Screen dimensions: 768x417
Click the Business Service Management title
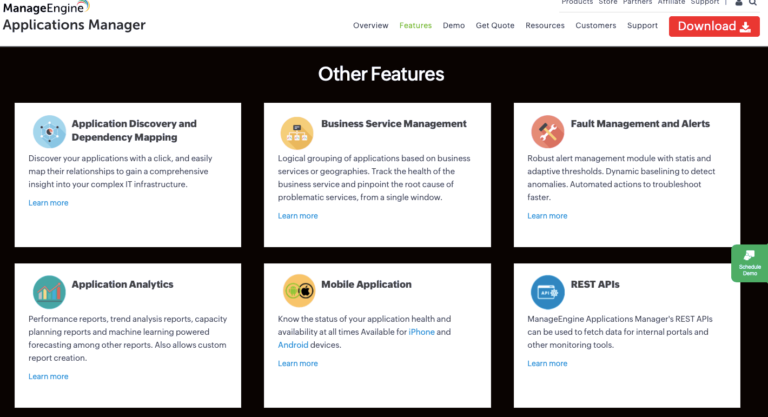pyautogui.click(x=394, y=124)
